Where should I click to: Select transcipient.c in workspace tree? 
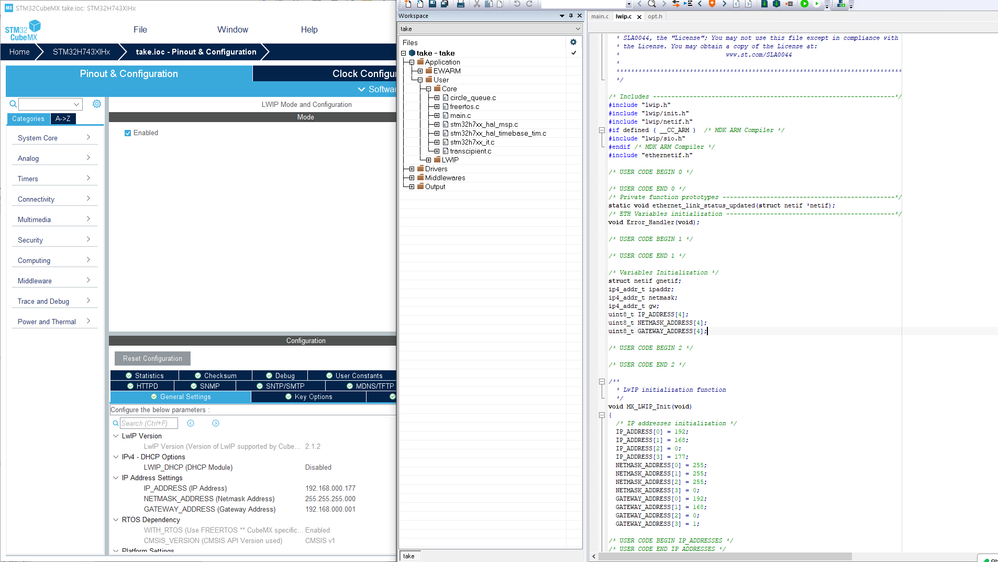point(470,151)
